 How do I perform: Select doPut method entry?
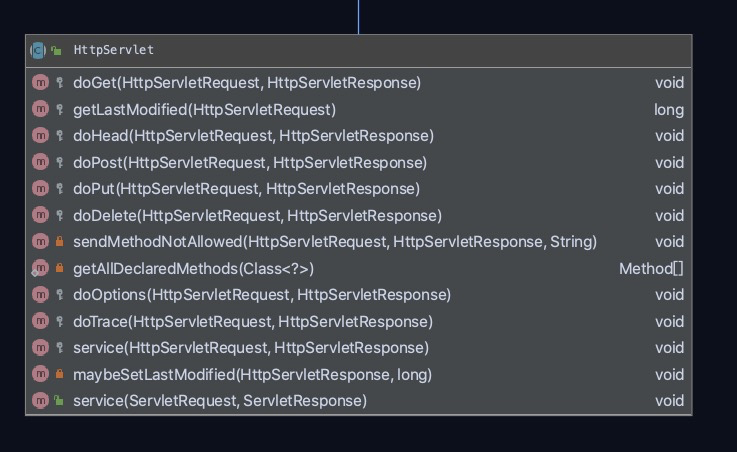(x=246, y=189)
